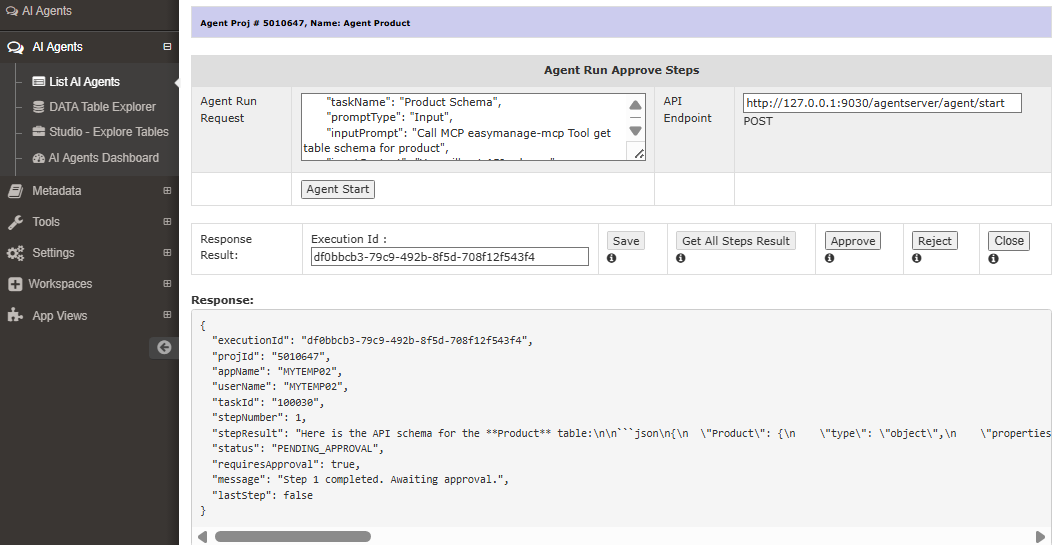Screen dimensions: 1055x545
Task: Collapse sidebar using the left arrow icon
Action: pyautogui.click(x=164, y=347)
